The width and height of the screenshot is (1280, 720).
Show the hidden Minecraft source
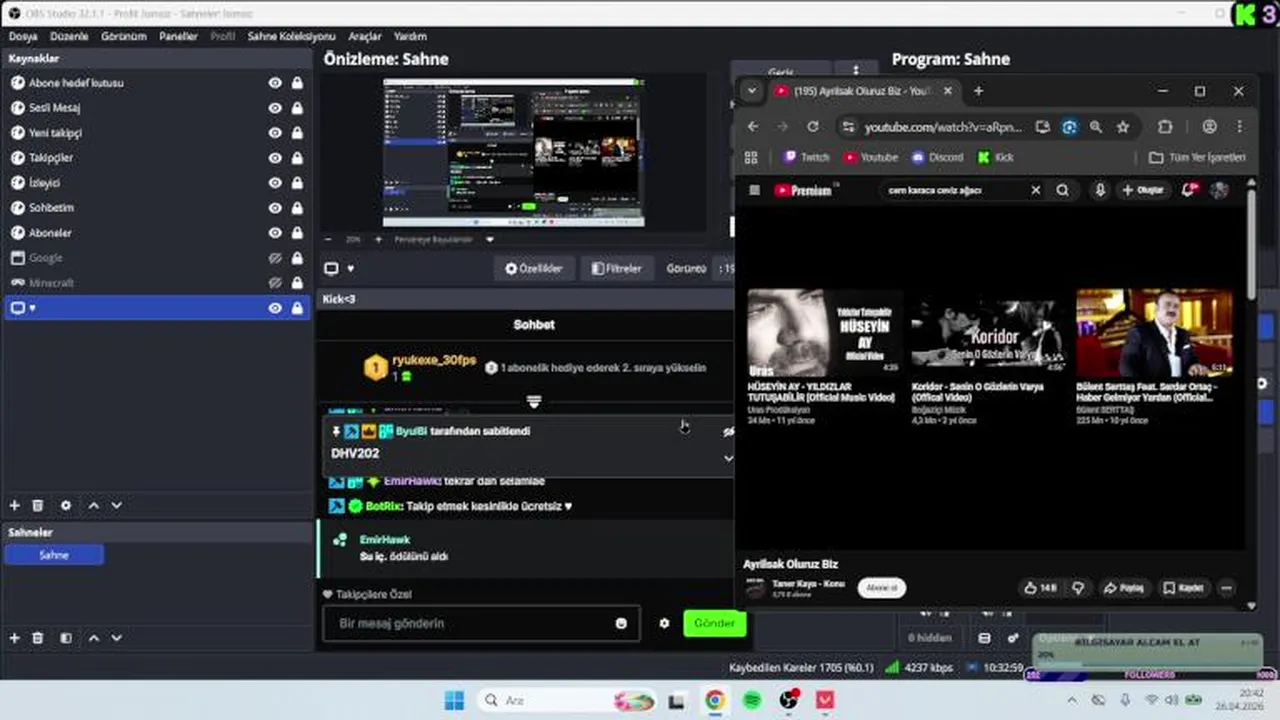pos(275,283)
